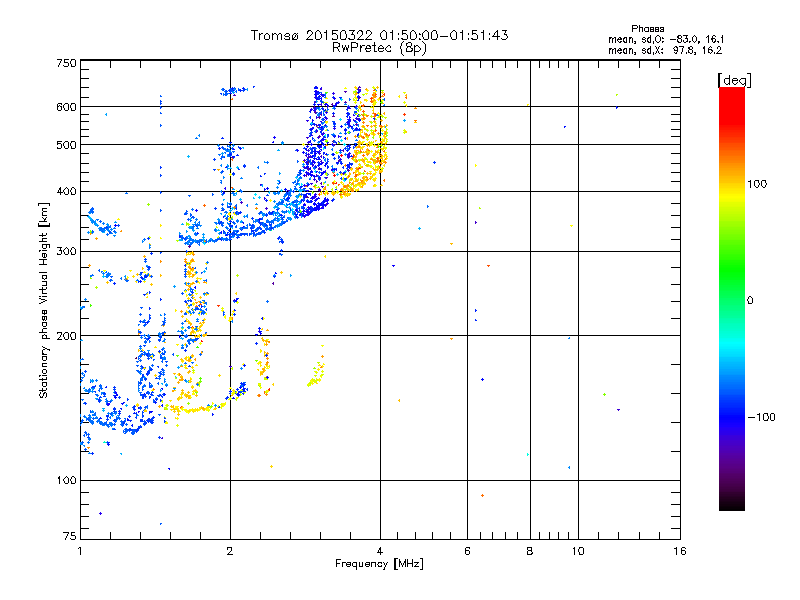Click the 4 MHz x-axis tick label
Image resolution: width=800 pixels, height=600 pixels.
click(x=379, y=551)
